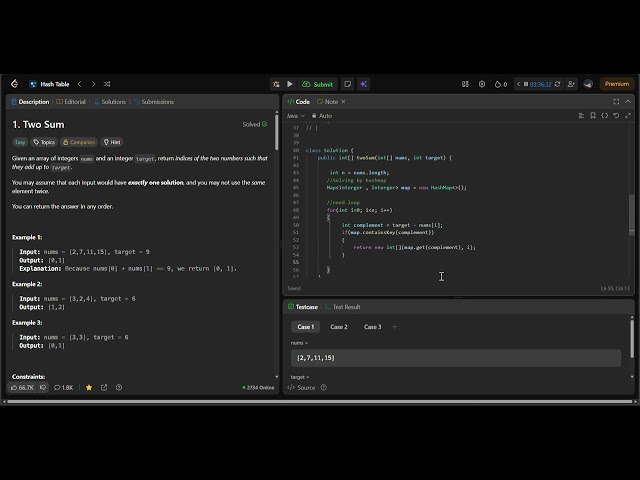Click the curly braces icon in editor toolbar
Image resolution: width=640 pixels, height=480 pixels.
[x=604, y=116]
